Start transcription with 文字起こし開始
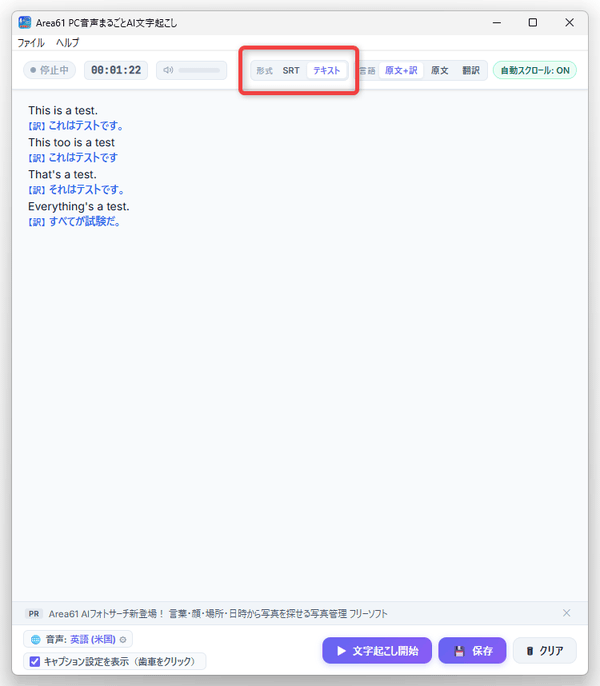Screen dimensions: 600x686 pos(377,651)
